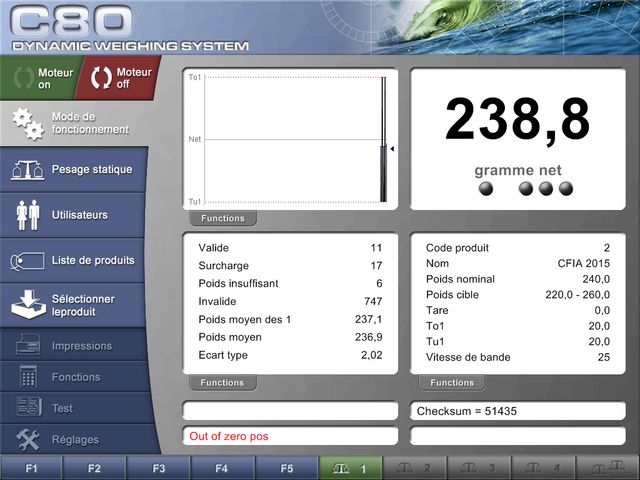Click the Impressions printer icon
Image resolution: width=640 pixels, height=480 pixels.
pos(29,346)
